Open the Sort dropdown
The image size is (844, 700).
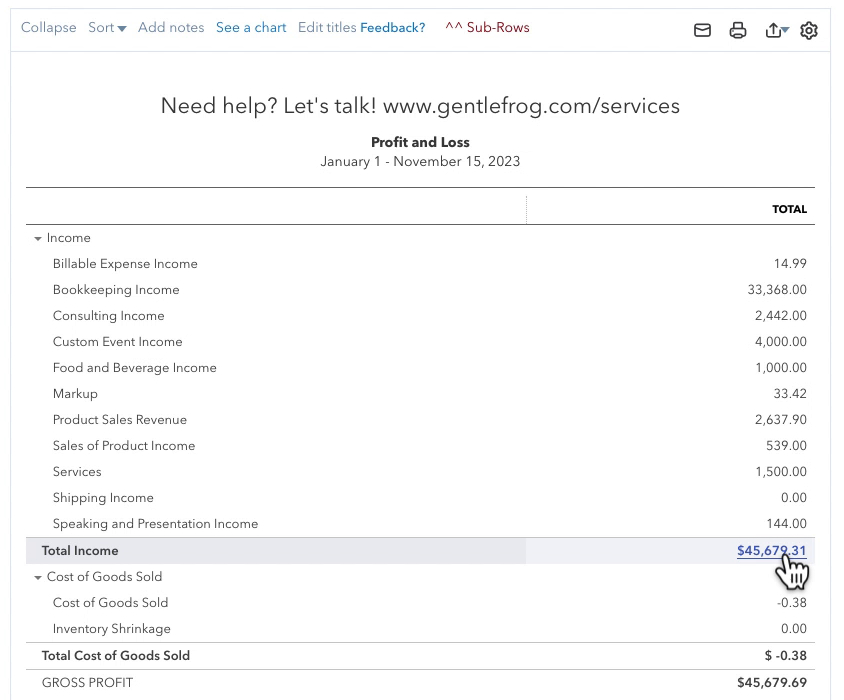(x=107, y=27)
